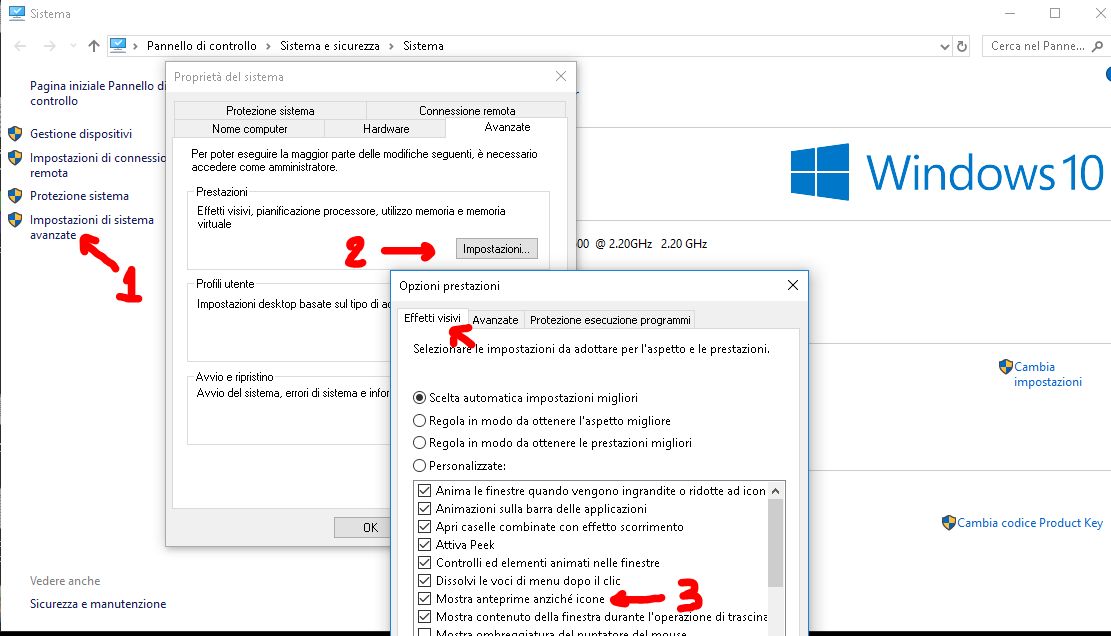Go up one level with Up arrow
1111x636 pixels.
coord(94,46)
